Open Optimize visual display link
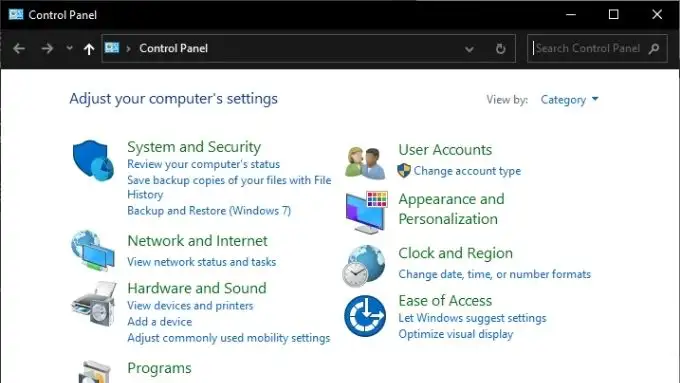Viewport: 680px width, 383px height. [456, 334]
